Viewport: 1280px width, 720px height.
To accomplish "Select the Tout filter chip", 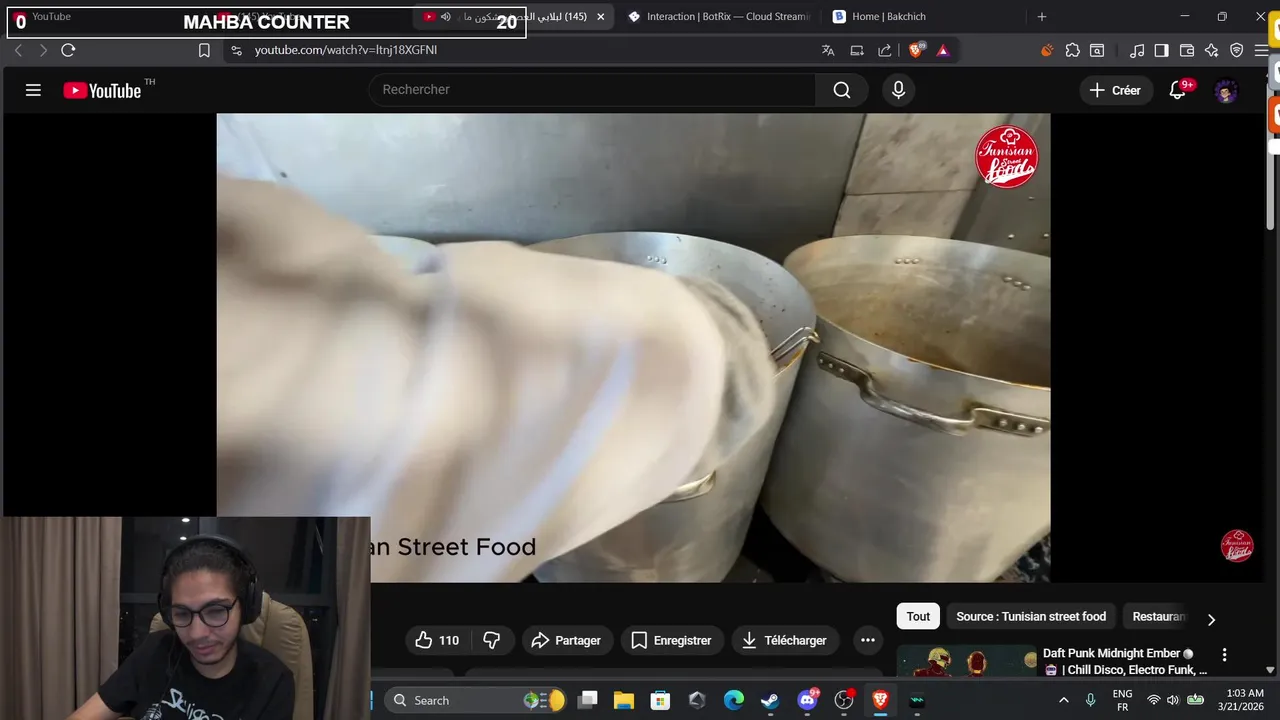I will [918, 617].
